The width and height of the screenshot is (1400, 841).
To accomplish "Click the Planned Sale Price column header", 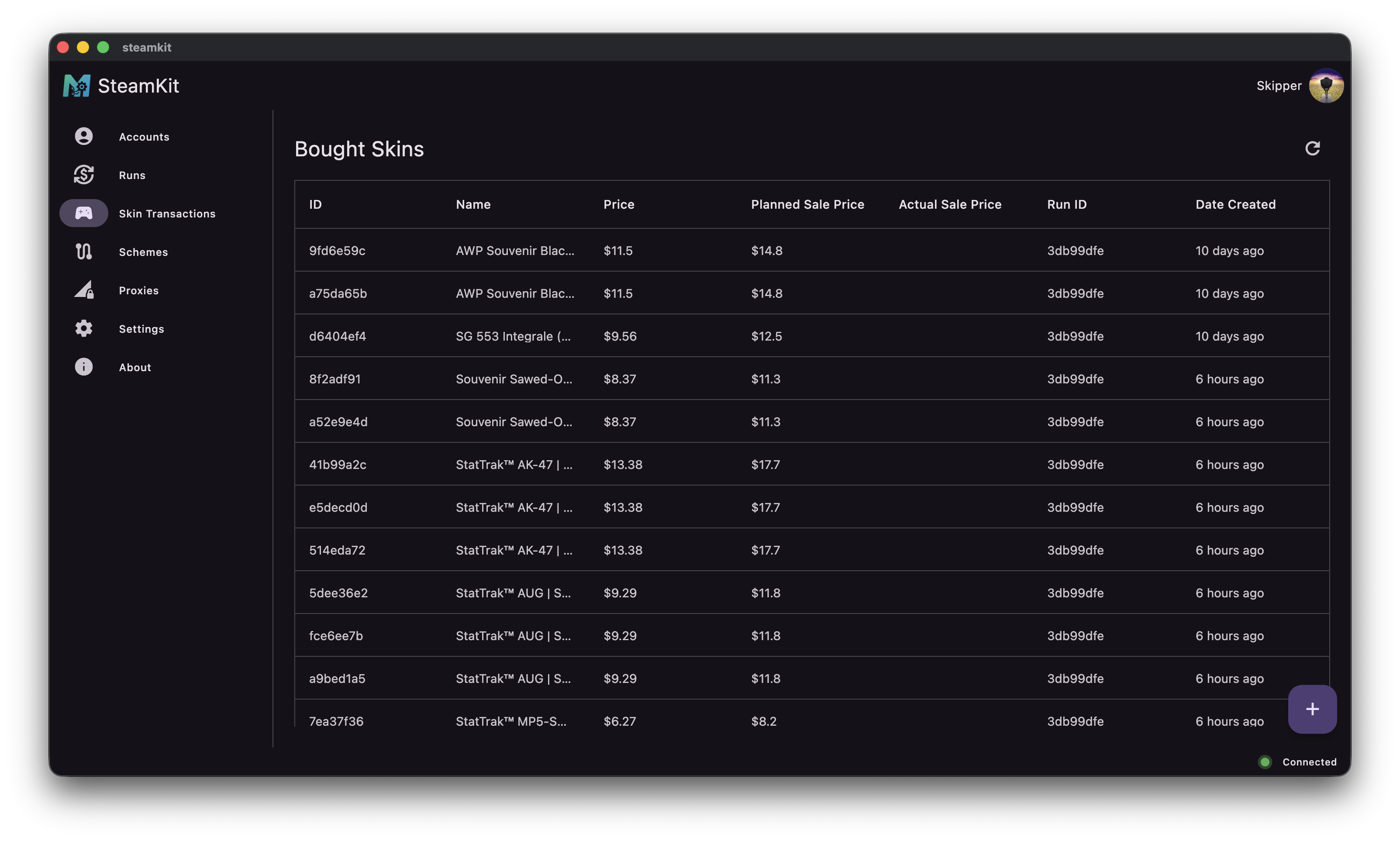I will [807, 204].
